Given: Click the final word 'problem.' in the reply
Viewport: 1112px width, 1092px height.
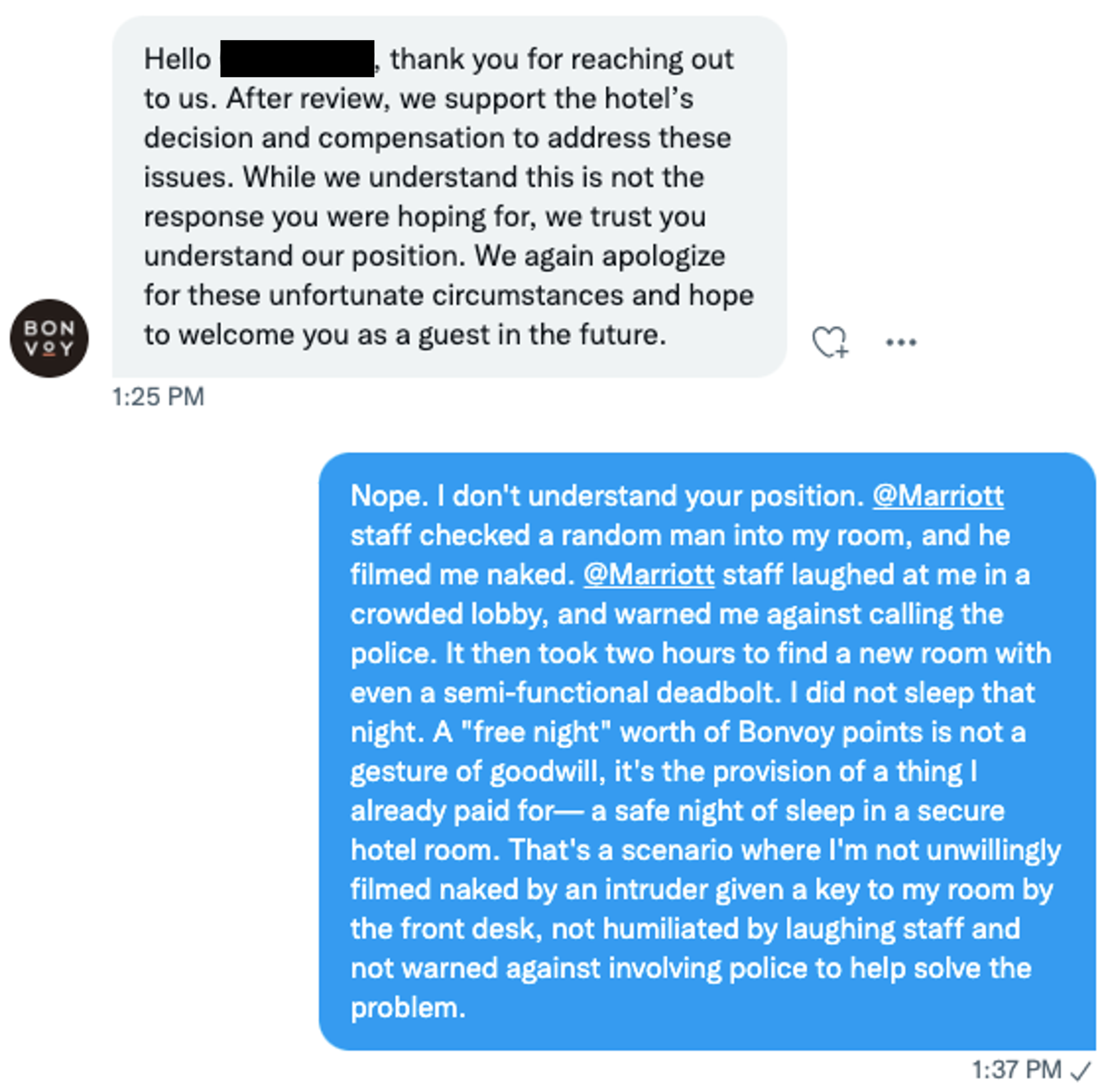Looking at the screenshot, I should pyautogui.click(x=408, y=1008).
